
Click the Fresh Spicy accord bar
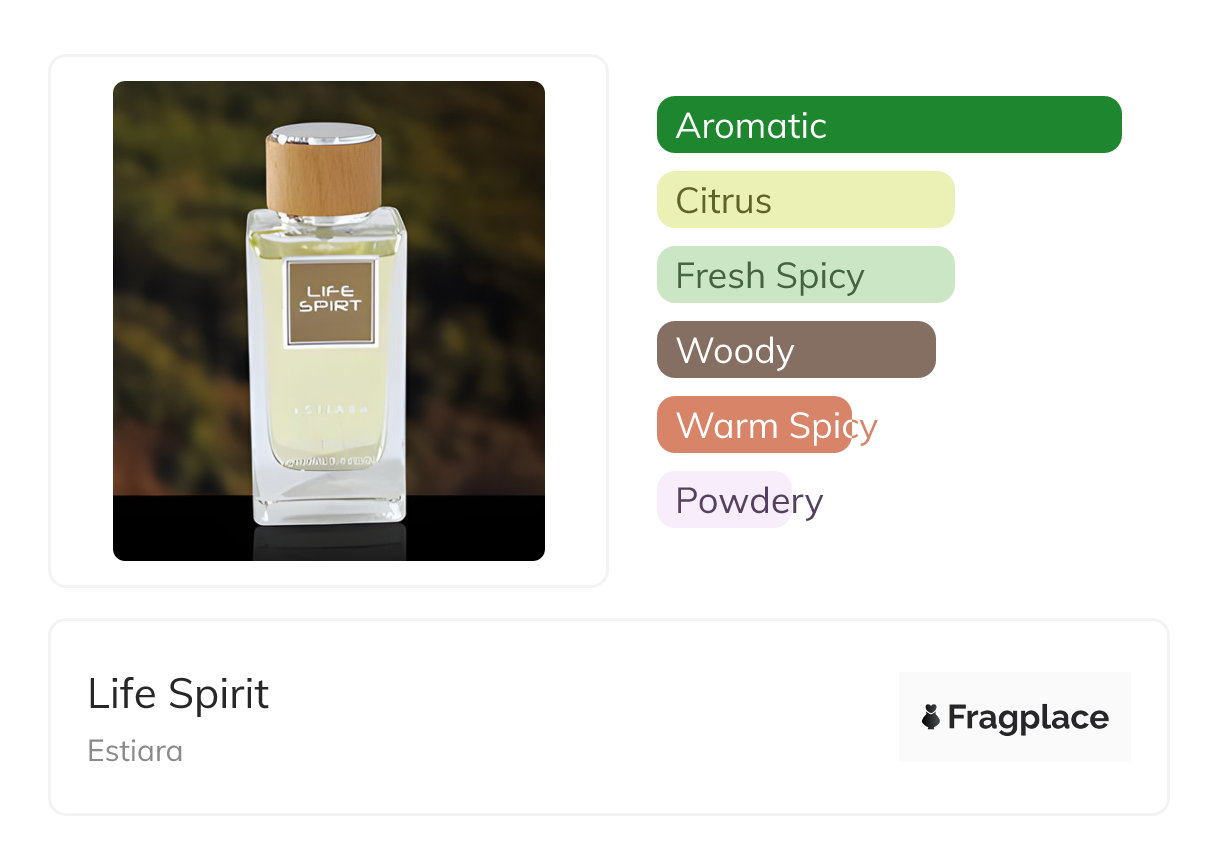pos(805,275)
